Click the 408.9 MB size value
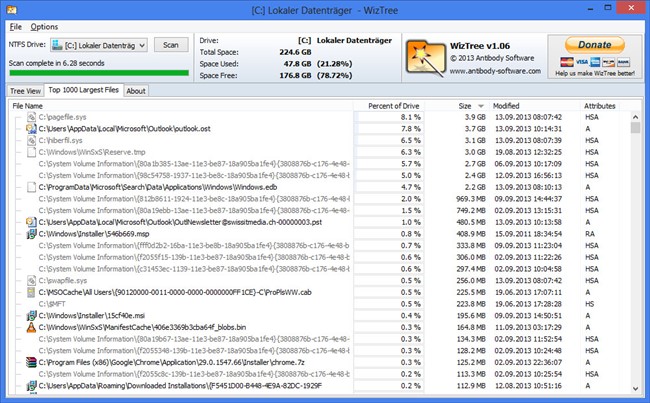 pos(471,234)
